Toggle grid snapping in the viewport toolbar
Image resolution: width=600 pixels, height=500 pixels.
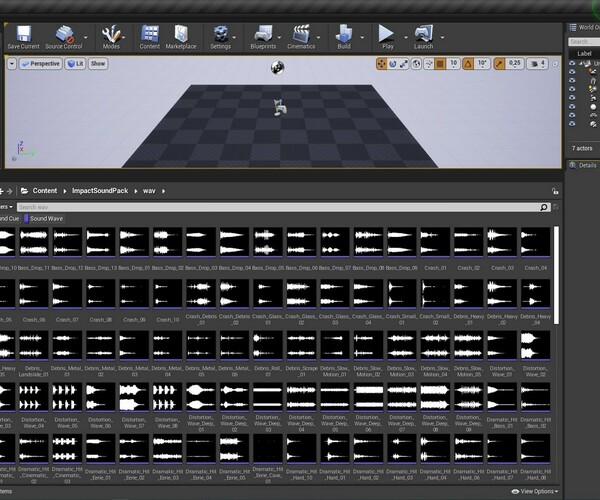coord(440,64)
